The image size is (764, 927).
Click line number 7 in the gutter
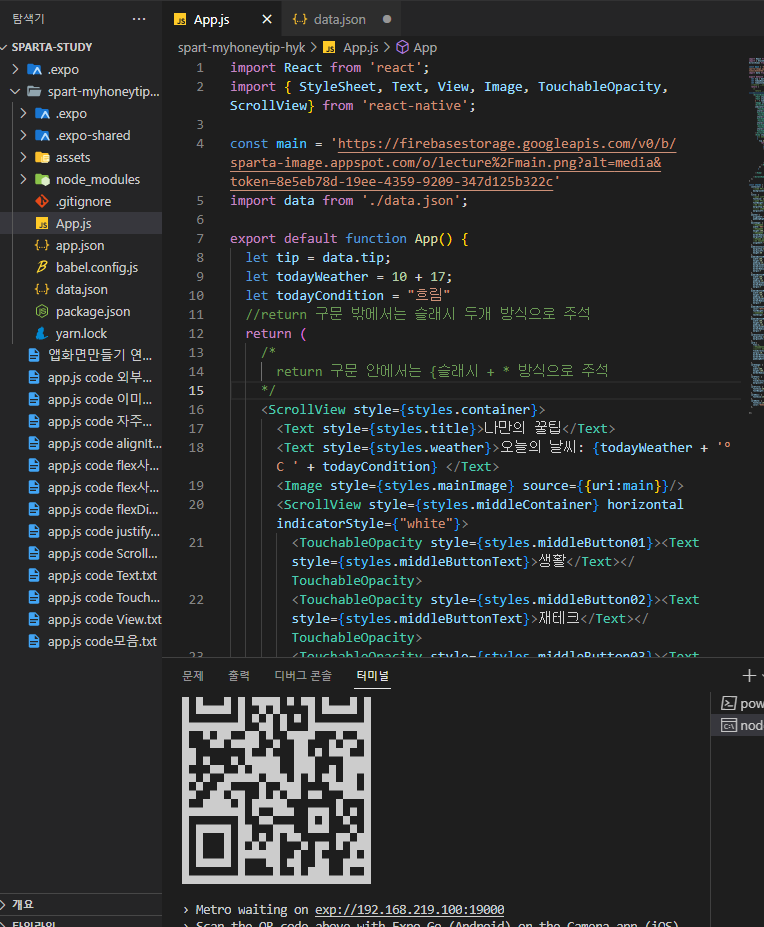200,239
